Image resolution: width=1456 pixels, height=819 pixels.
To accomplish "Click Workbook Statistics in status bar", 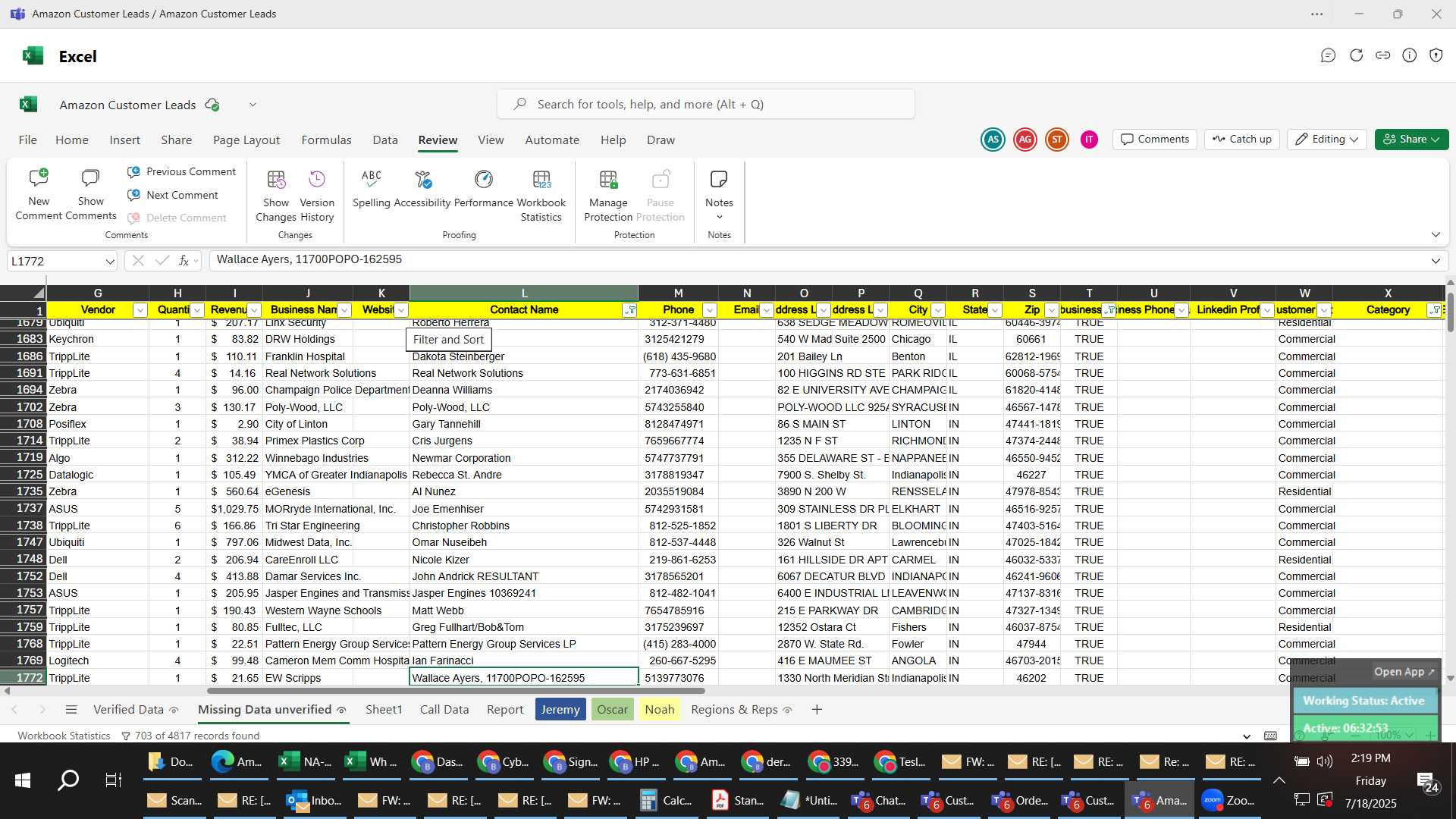I will [64, 736].
